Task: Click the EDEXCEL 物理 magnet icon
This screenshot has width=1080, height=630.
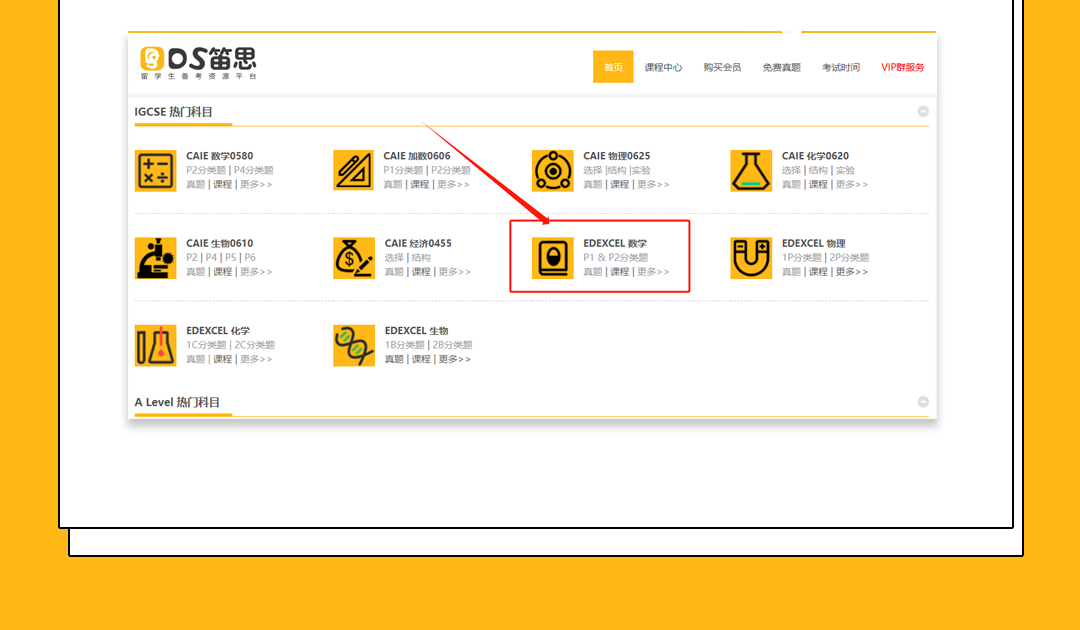Action: click(751, 258)
